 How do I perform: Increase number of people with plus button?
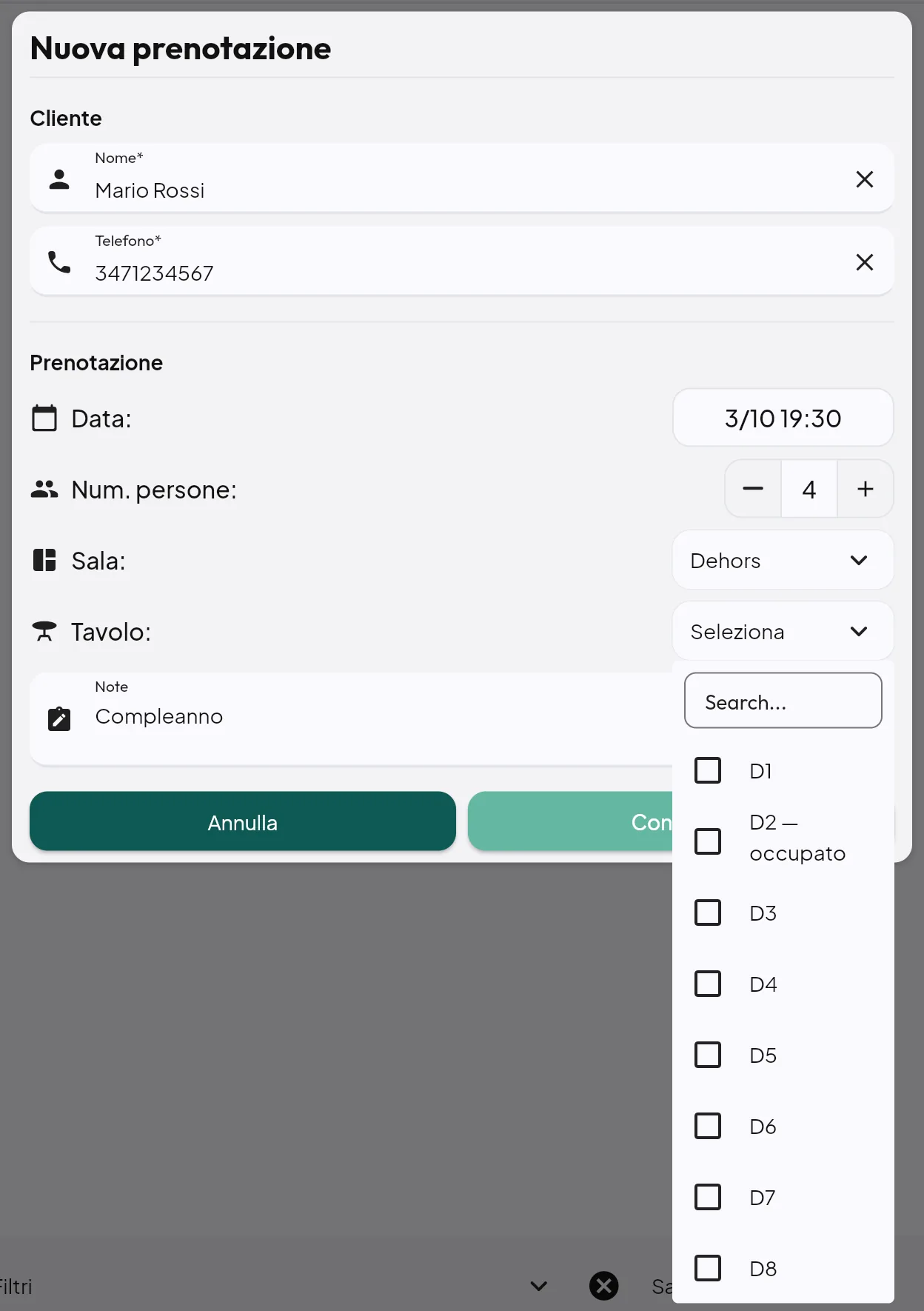(x=865, y=489)
